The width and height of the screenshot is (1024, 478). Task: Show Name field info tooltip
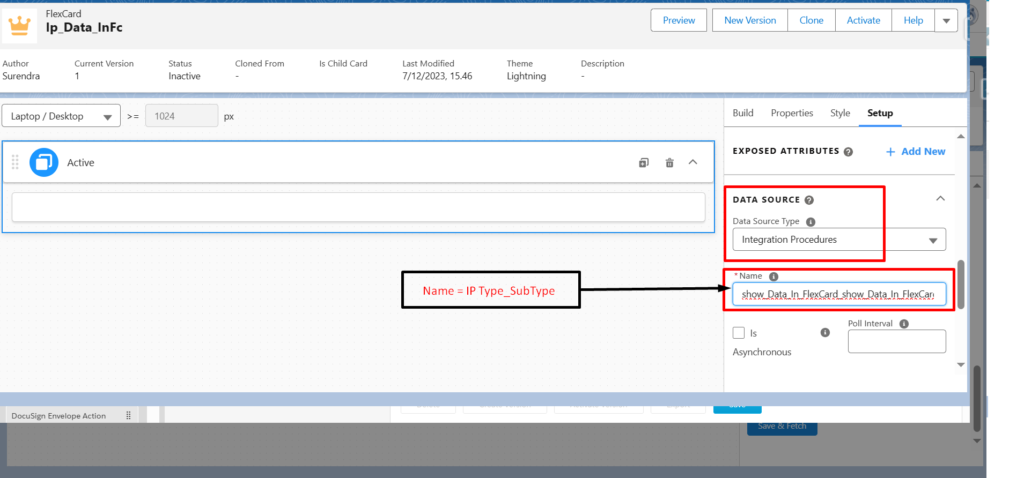774,276
